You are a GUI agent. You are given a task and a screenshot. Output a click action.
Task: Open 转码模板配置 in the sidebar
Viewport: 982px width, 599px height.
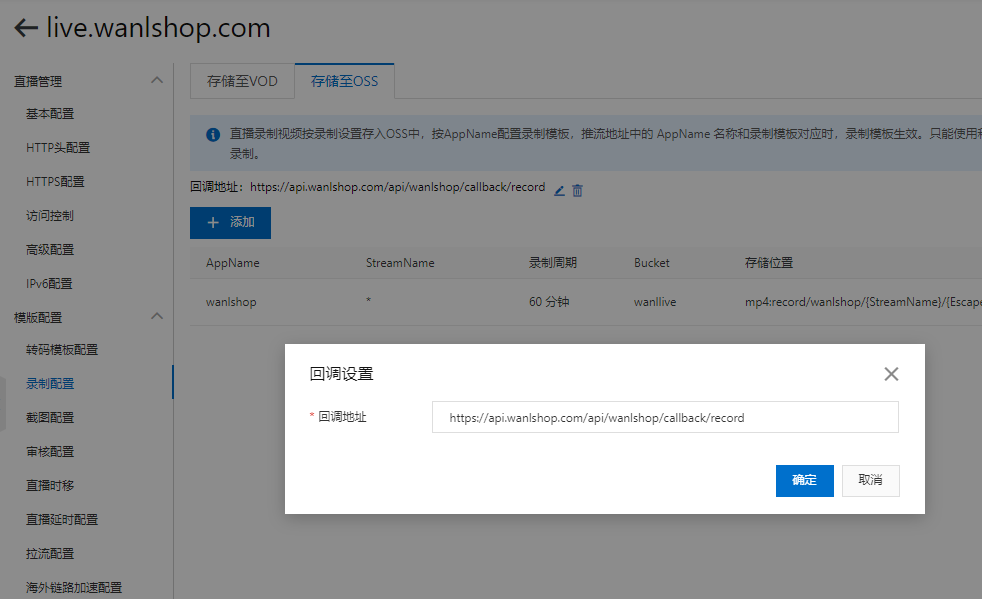click(62, 350)
